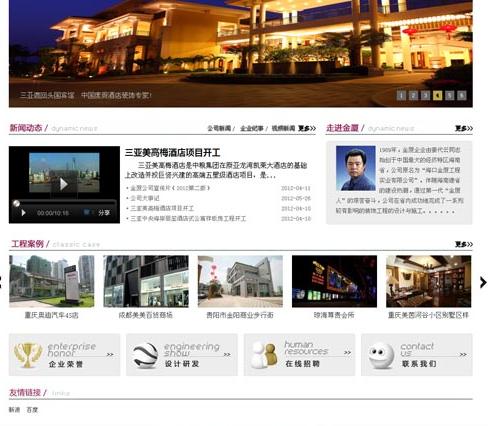This screenshot has width=488, height=426.
Task: Click the smiley ball icon for contact us
Action: (x=381, y=356)
